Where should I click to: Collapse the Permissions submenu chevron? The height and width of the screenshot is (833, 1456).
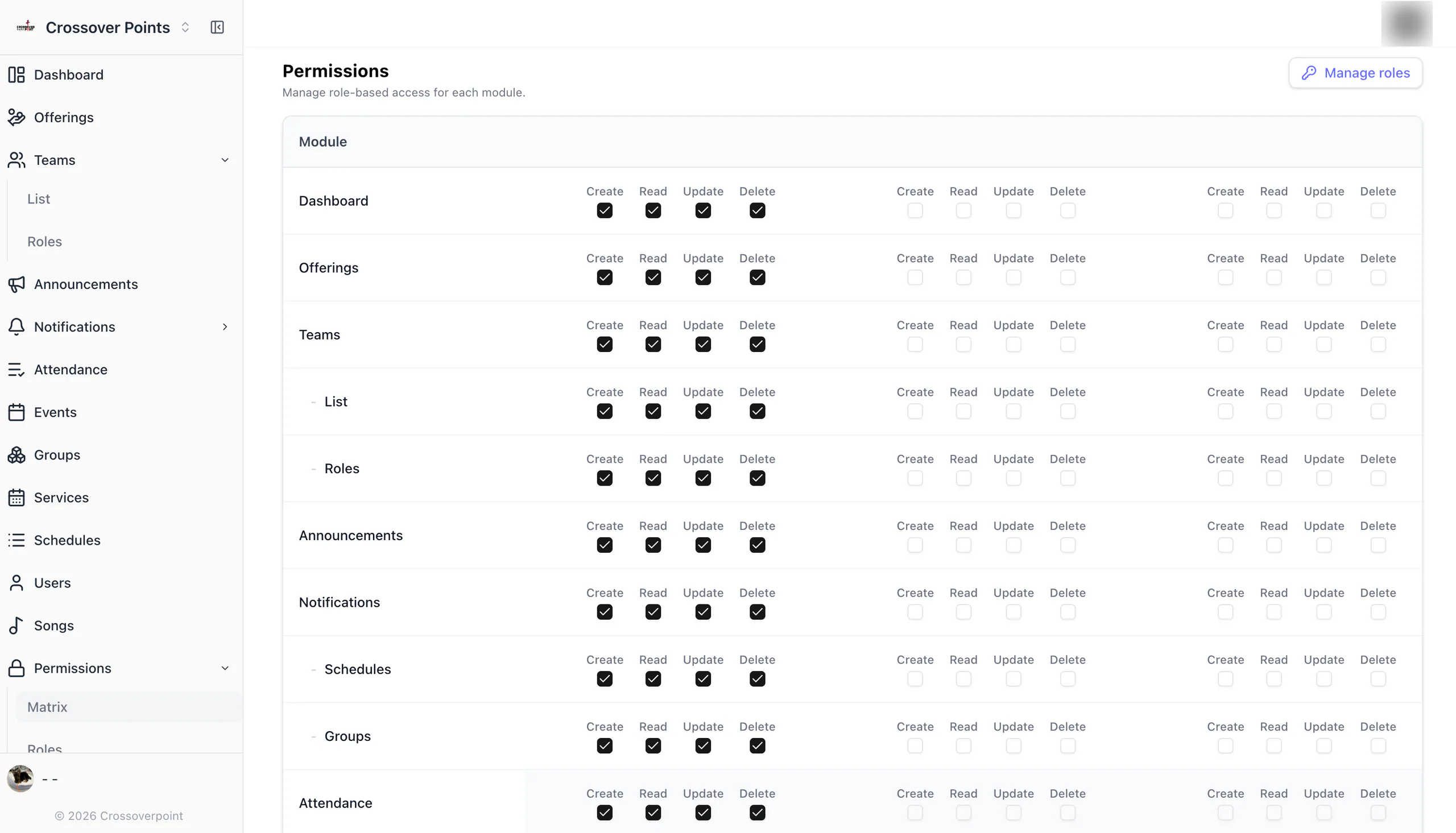[225, 668]
